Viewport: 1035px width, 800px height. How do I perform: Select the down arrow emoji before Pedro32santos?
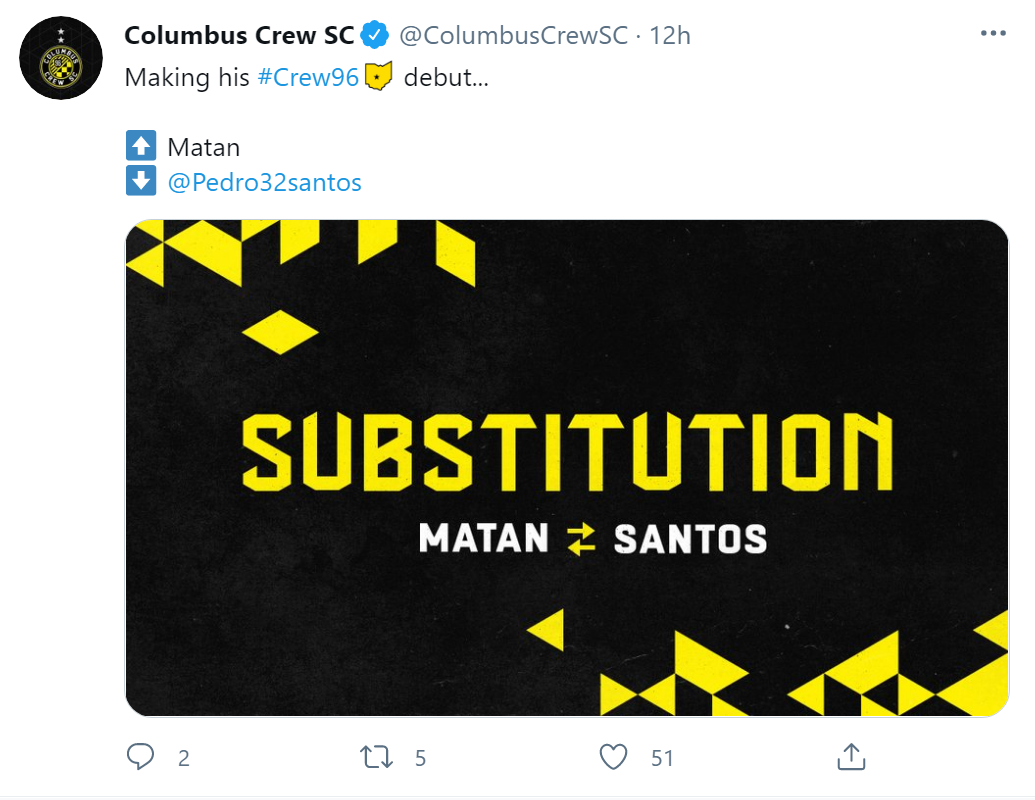(140, 181)
